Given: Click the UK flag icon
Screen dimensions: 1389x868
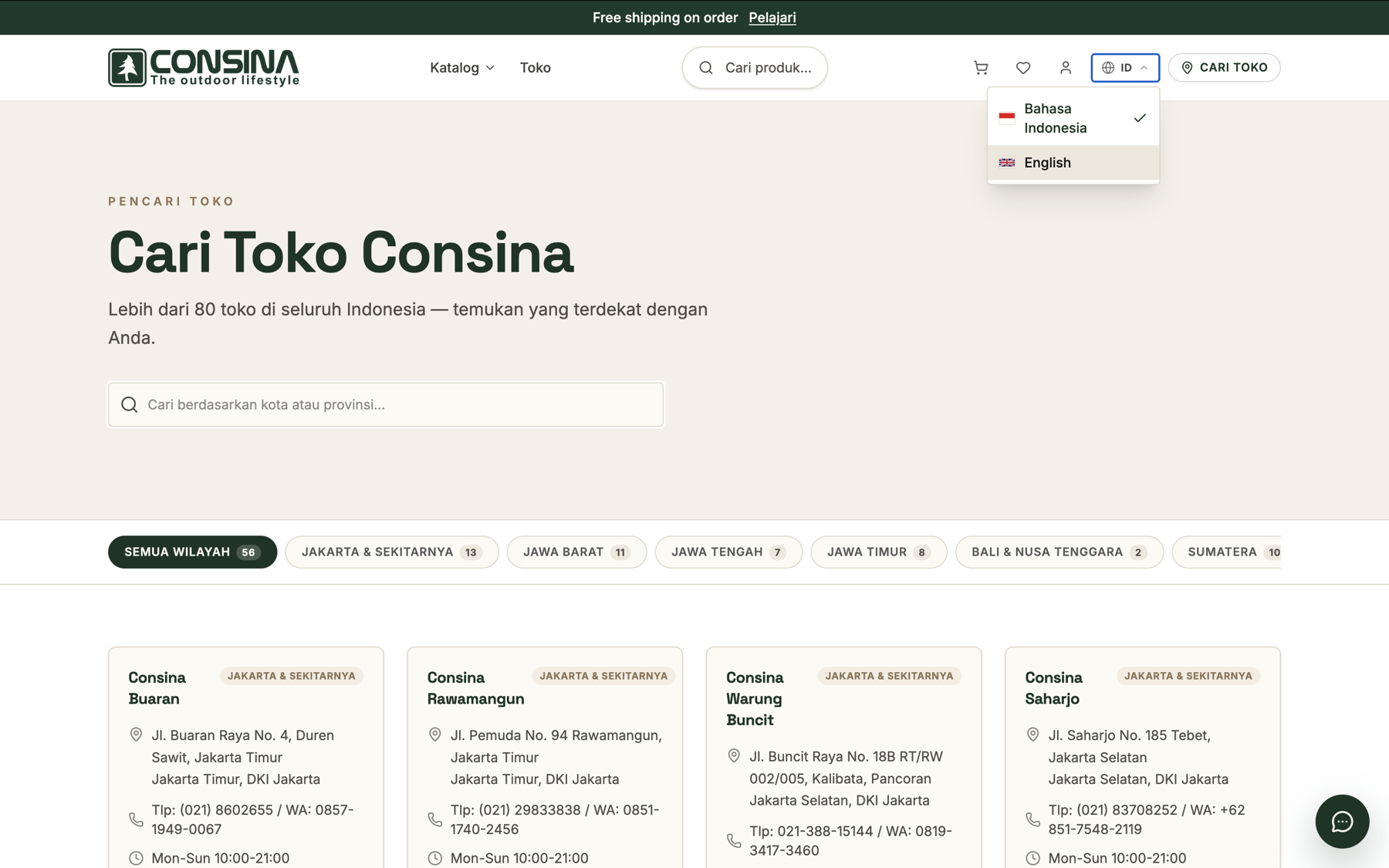Looking at the screenshot, I should click(x=1007, y=163).
